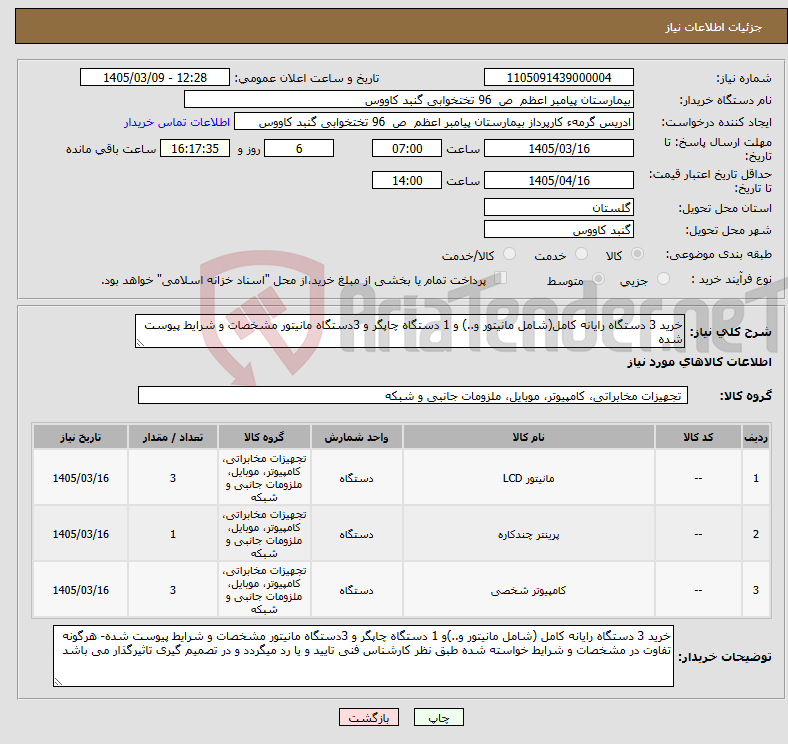Click the date 1405/03/16 in کامپیوتر شخصی row
788x744 pixels.
pyautogui.click(x=80, y=590)
